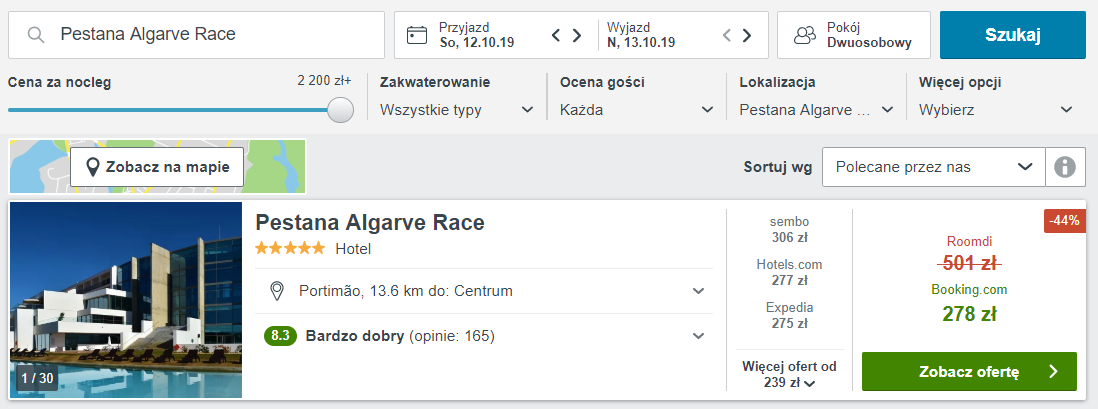Viewport: 1098px width, 409px height.
Task: Open the hotel search input field
Action: coord(197,35)
